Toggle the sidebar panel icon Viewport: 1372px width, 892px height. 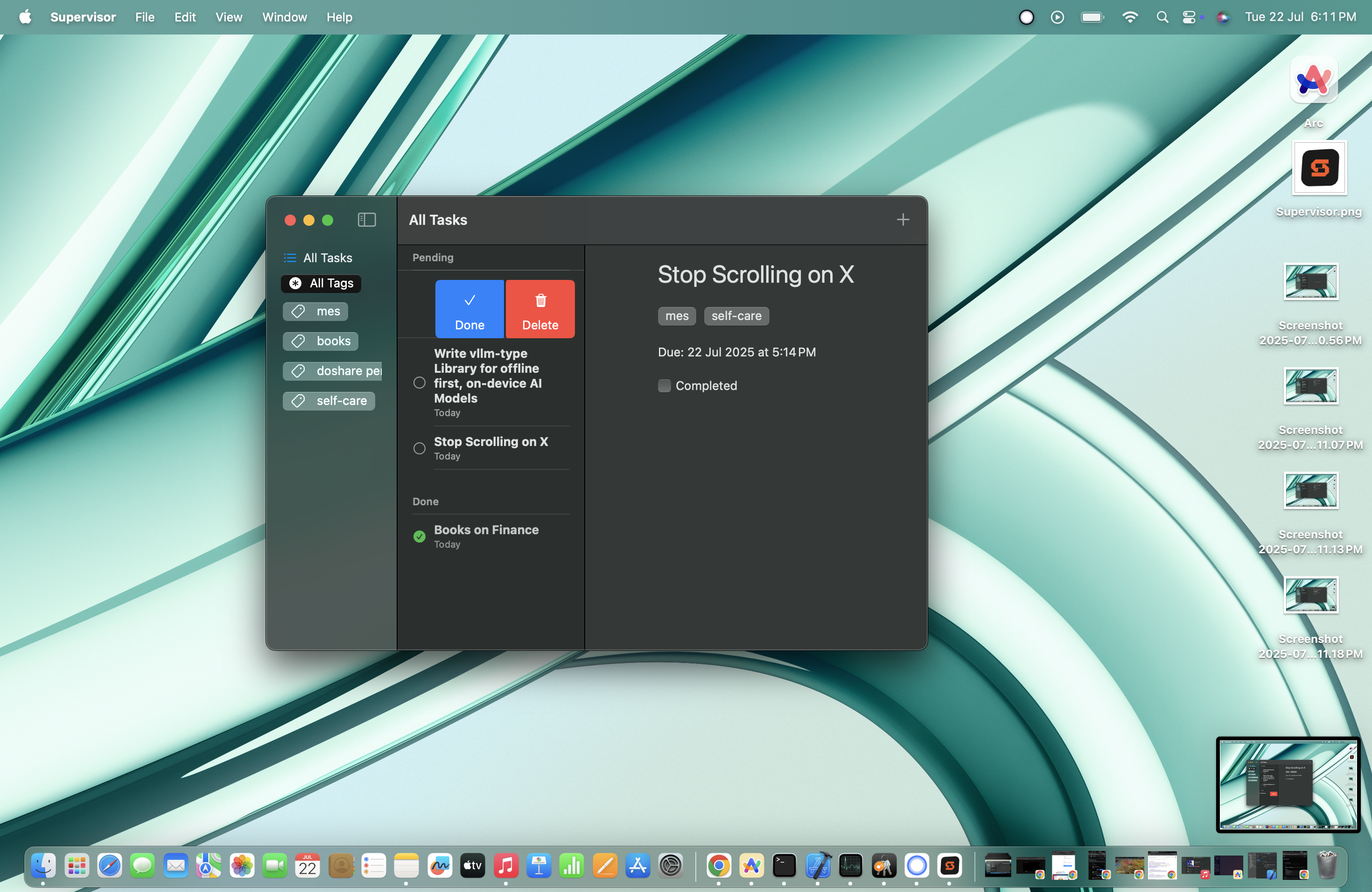367,220
